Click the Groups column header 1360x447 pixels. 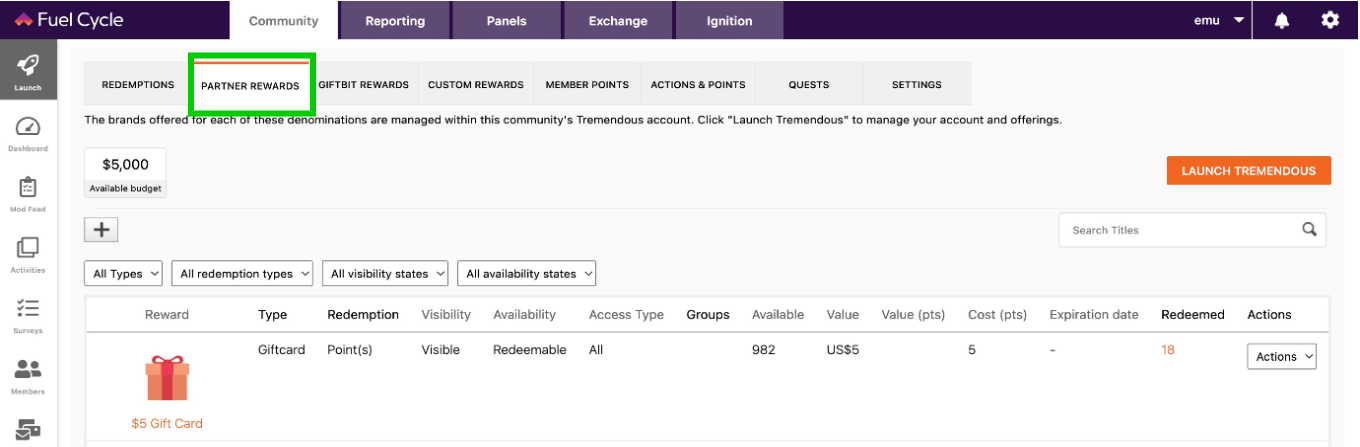pyautogui.click(x=708, y=314)
